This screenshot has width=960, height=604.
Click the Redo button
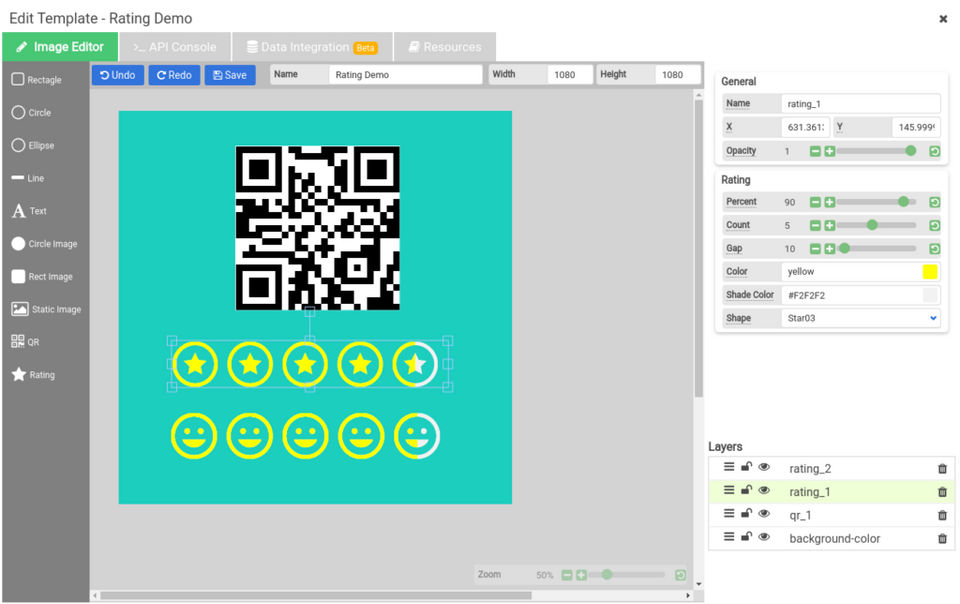click(174, 75)
